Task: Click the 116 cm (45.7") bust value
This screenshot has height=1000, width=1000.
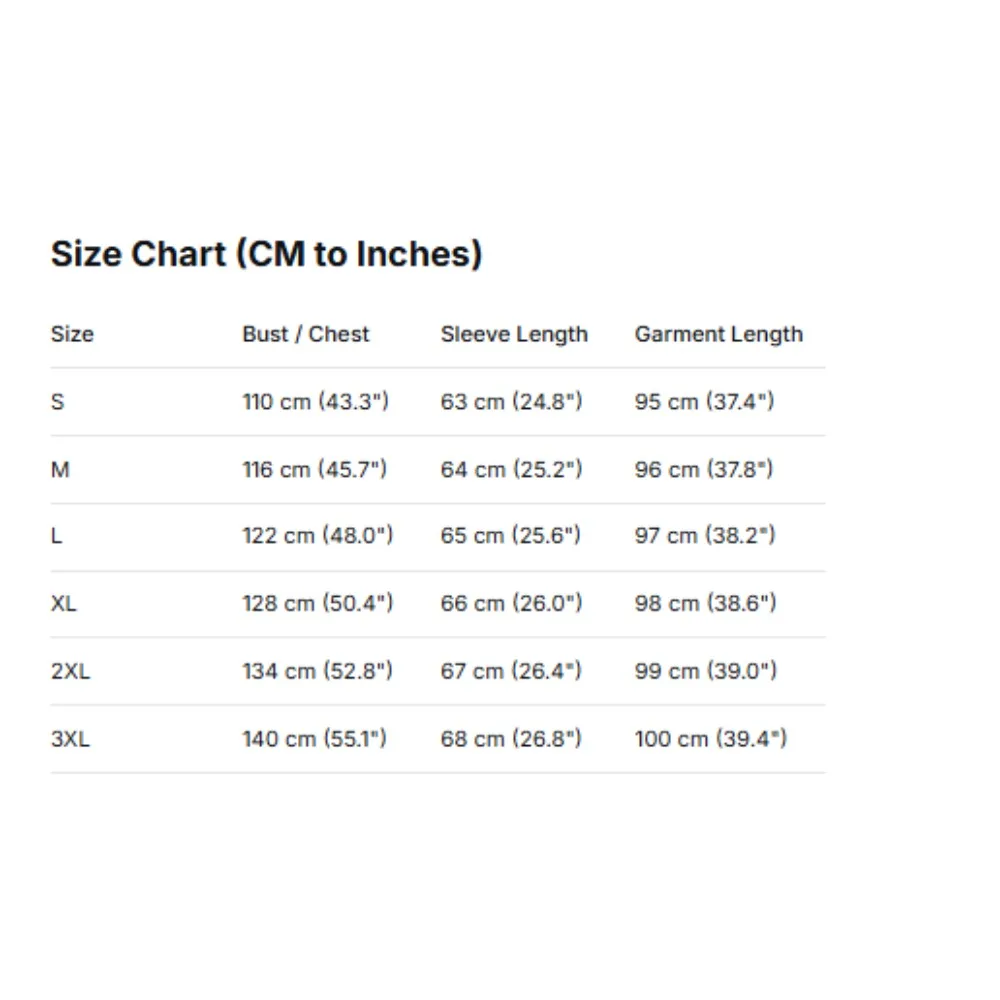Action: [x=314, y=470]
